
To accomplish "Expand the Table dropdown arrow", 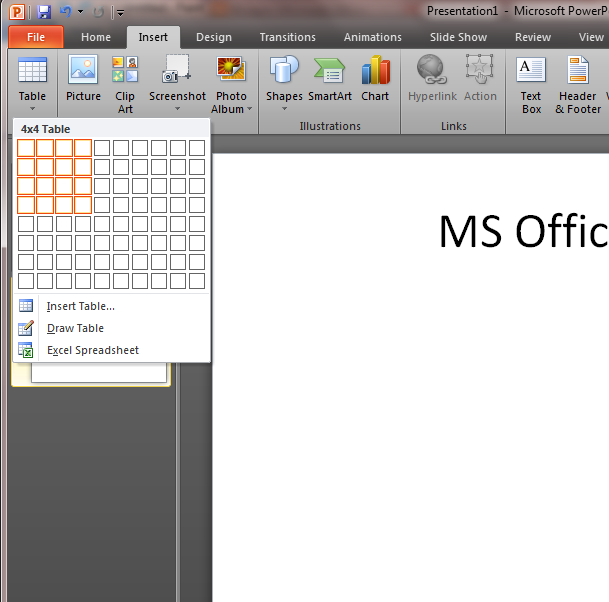I will 33,109.
